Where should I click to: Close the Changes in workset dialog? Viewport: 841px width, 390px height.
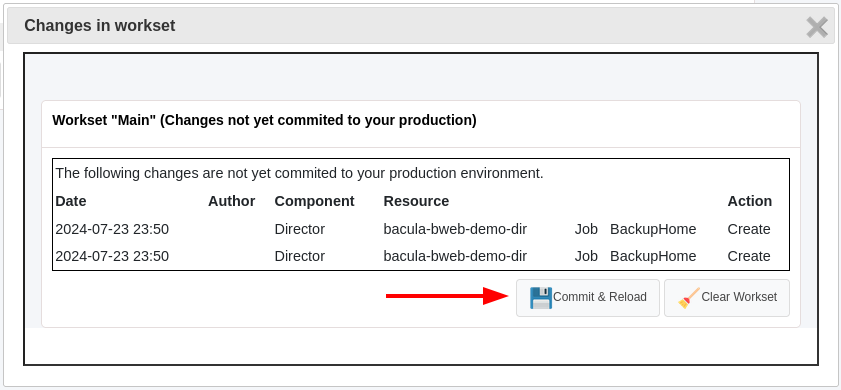[817, 27]
